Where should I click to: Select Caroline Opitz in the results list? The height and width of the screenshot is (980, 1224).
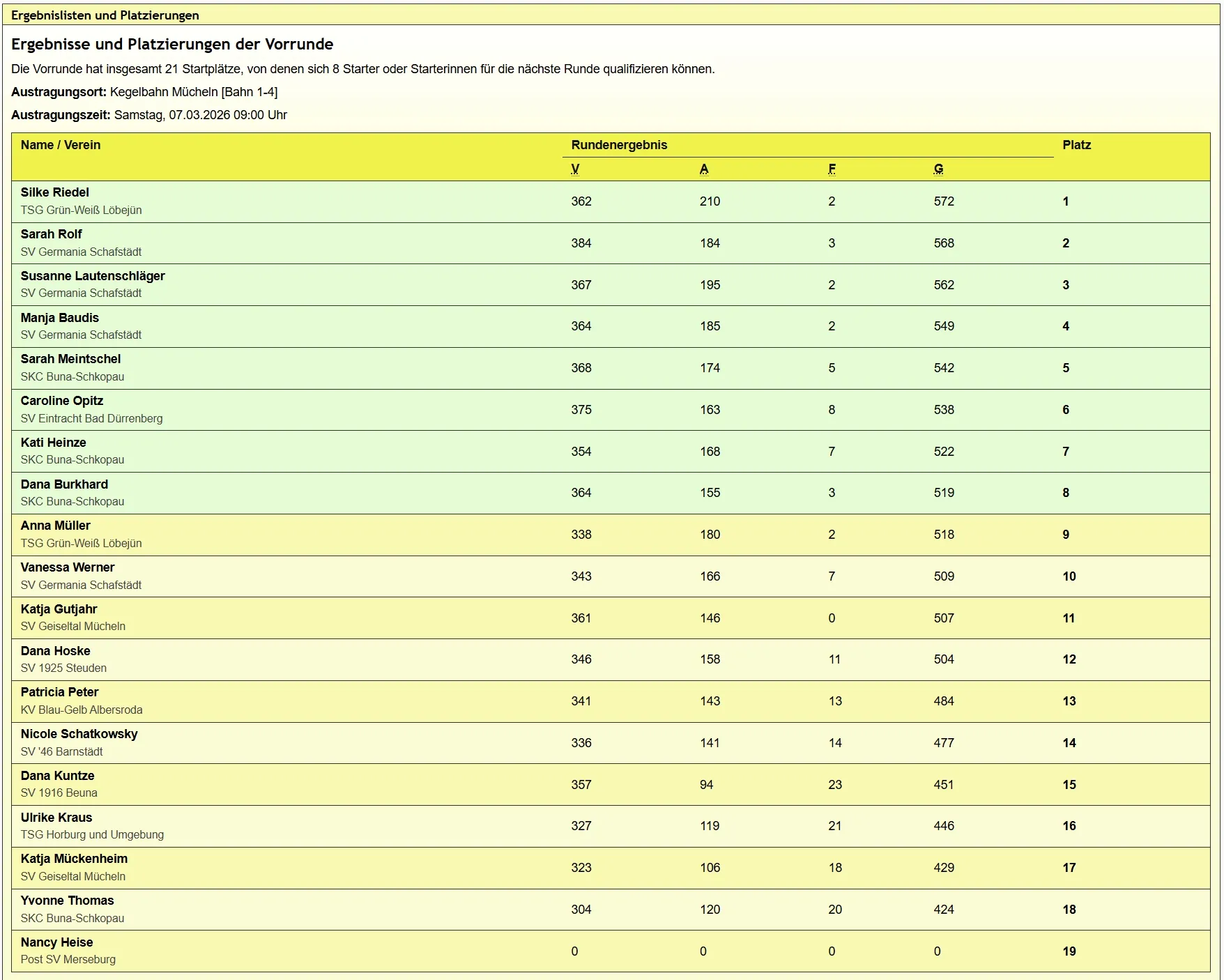pos(62,401)
